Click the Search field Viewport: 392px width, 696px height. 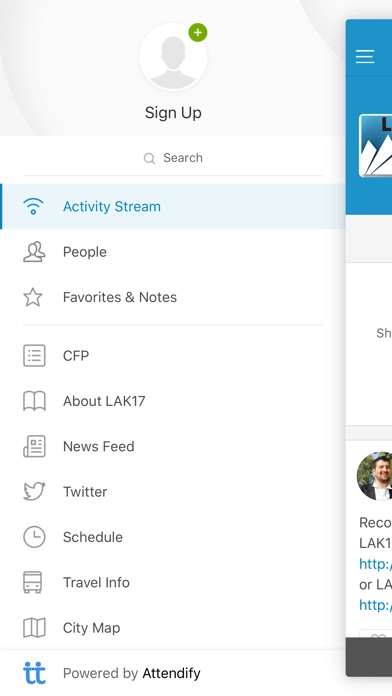[x=173, y=158]
